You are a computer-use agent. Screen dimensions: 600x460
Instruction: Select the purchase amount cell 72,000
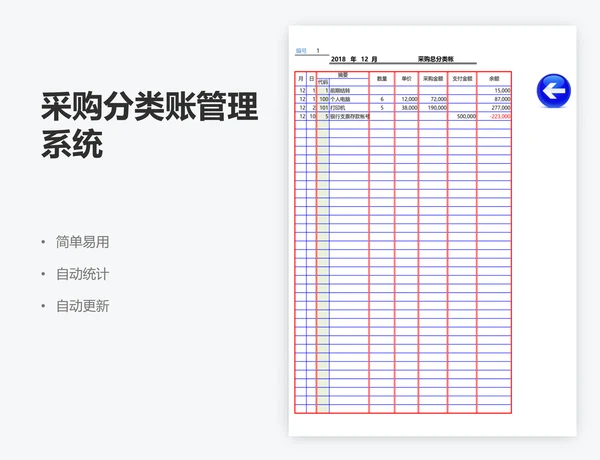(x=433, y=99)
